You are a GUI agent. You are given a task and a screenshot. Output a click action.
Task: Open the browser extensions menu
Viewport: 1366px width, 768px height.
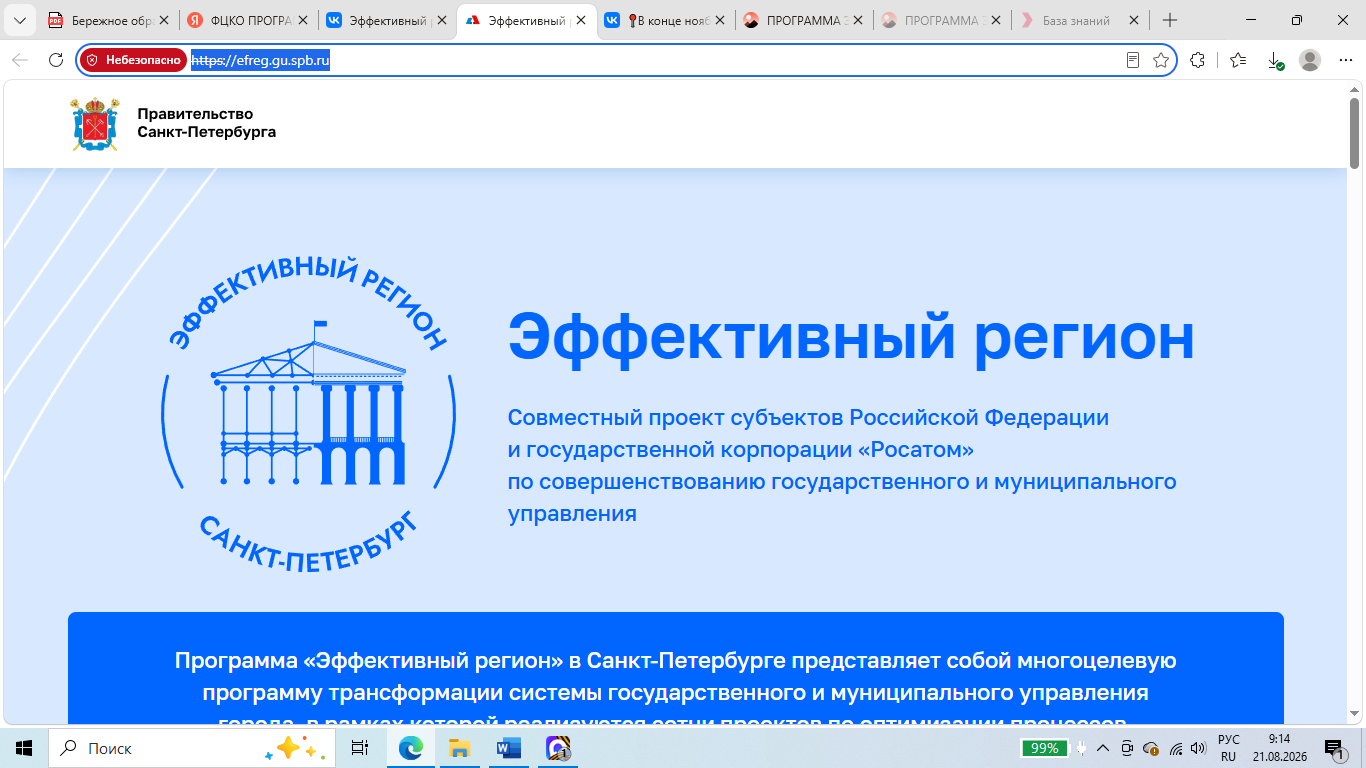pos(1198,60)
